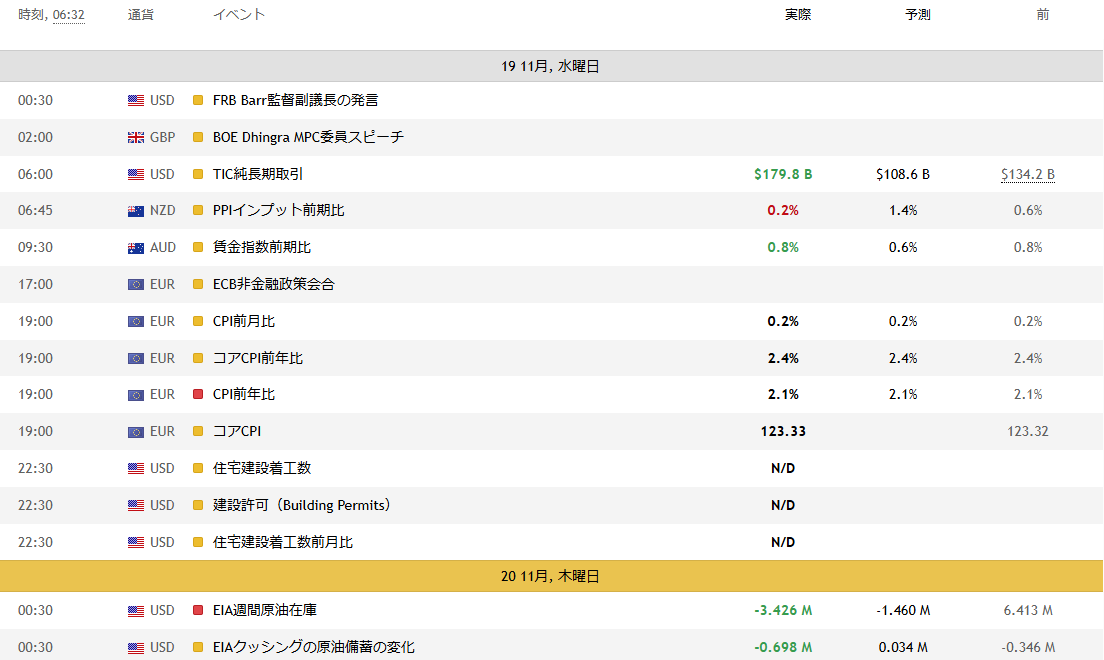Viewport: 1104px width, 660px height.
Task: Click the revised previous value $134.2 B
Action: coord(1027,174)
